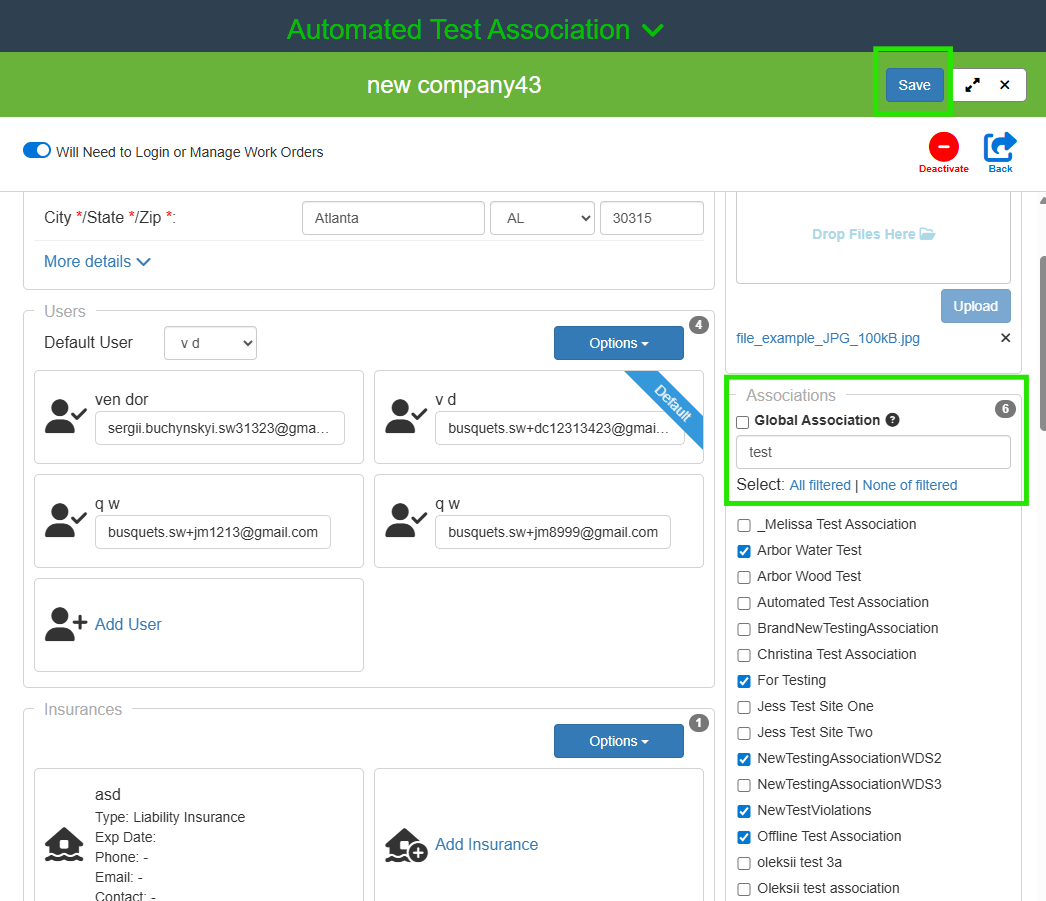The image size is (1046, 901).
Task: Check the Global Association checkbox
Action: (x=743, y=422)
